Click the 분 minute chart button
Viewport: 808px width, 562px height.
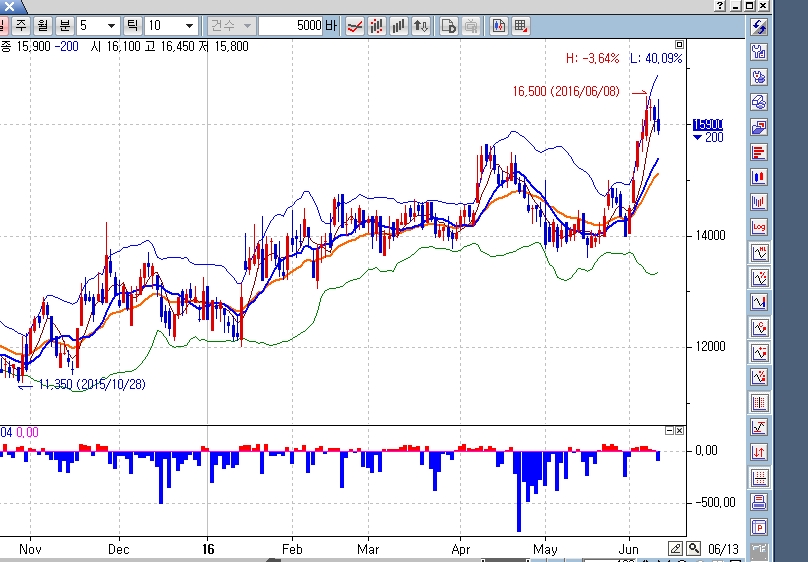(x=64, y=25)
